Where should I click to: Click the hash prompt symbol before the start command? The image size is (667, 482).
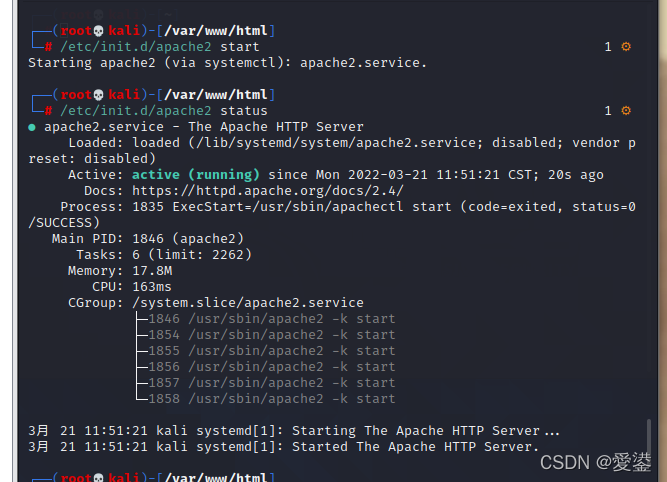[48, 47]
